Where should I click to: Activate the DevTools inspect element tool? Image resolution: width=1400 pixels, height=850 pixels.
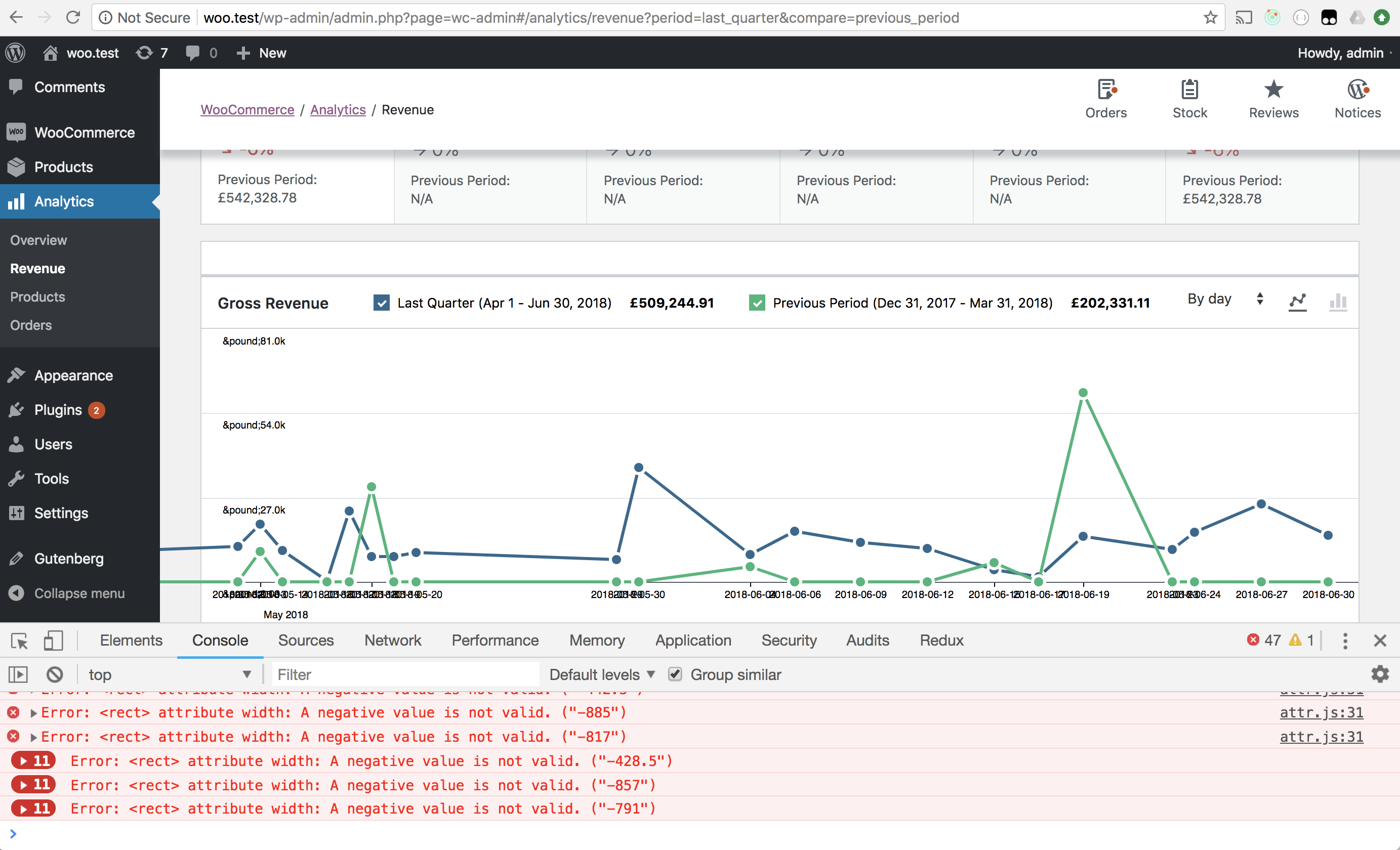coord(19,641)
